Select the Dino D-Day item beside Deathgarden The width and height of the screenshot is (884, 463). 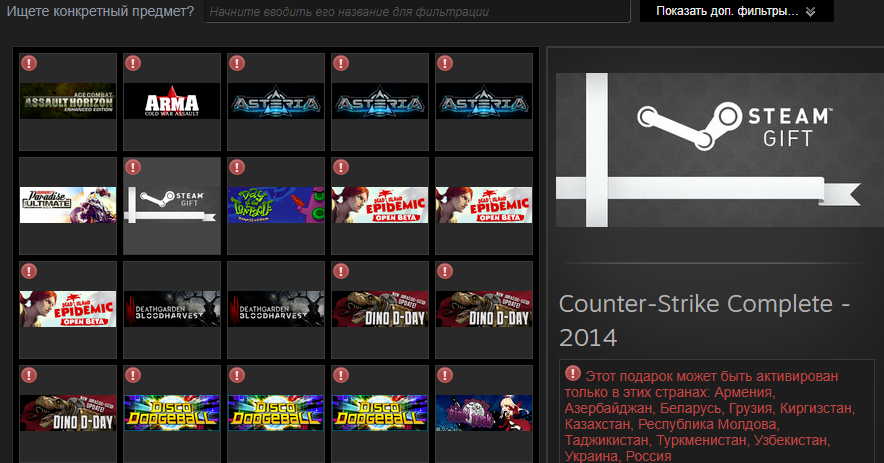(x=380, y=310)
